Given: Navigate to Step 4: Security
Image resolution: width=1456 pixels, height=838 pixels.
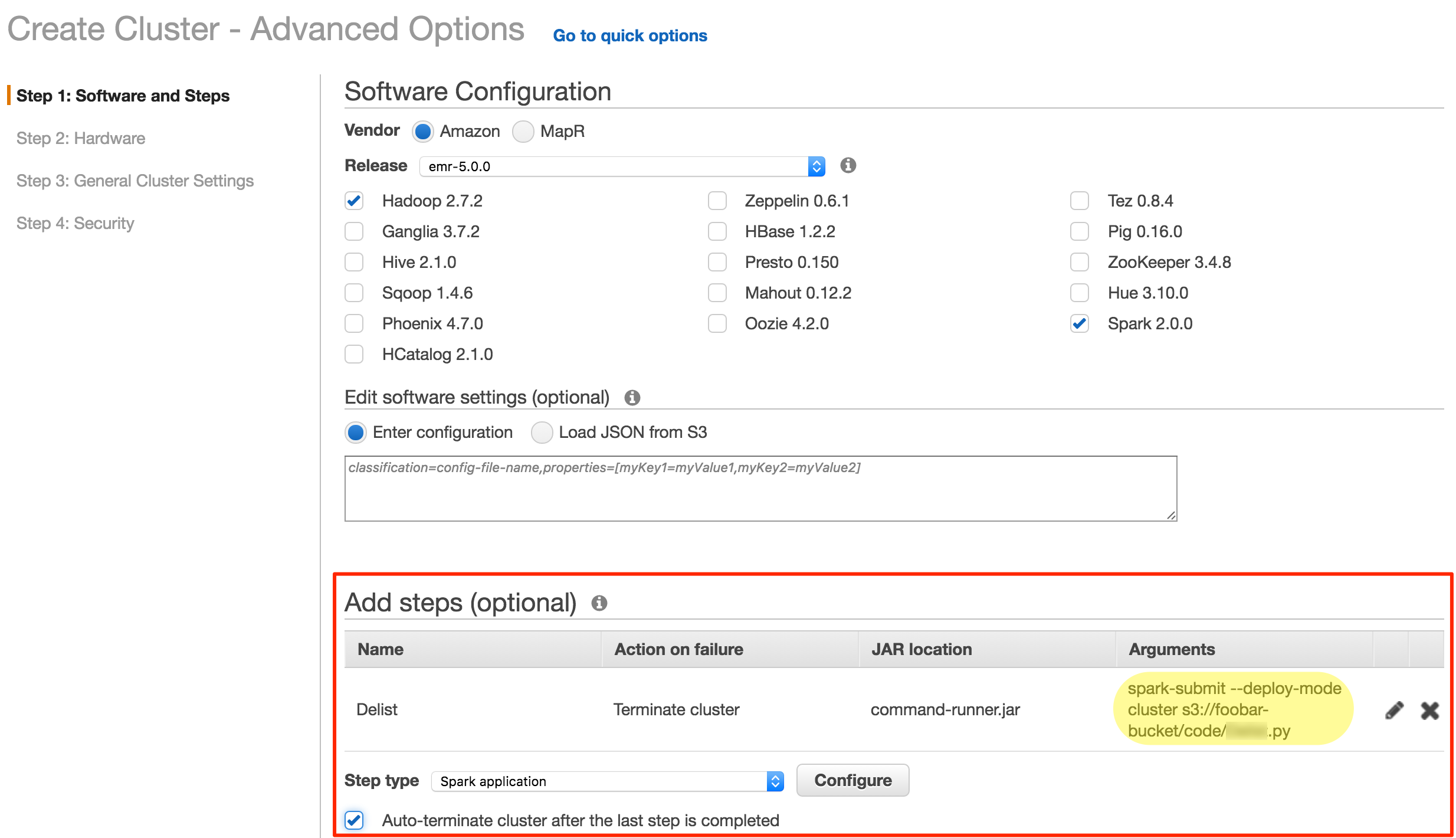Looking at the screenshot, I should pyautogui.click(x=76, y=223).
